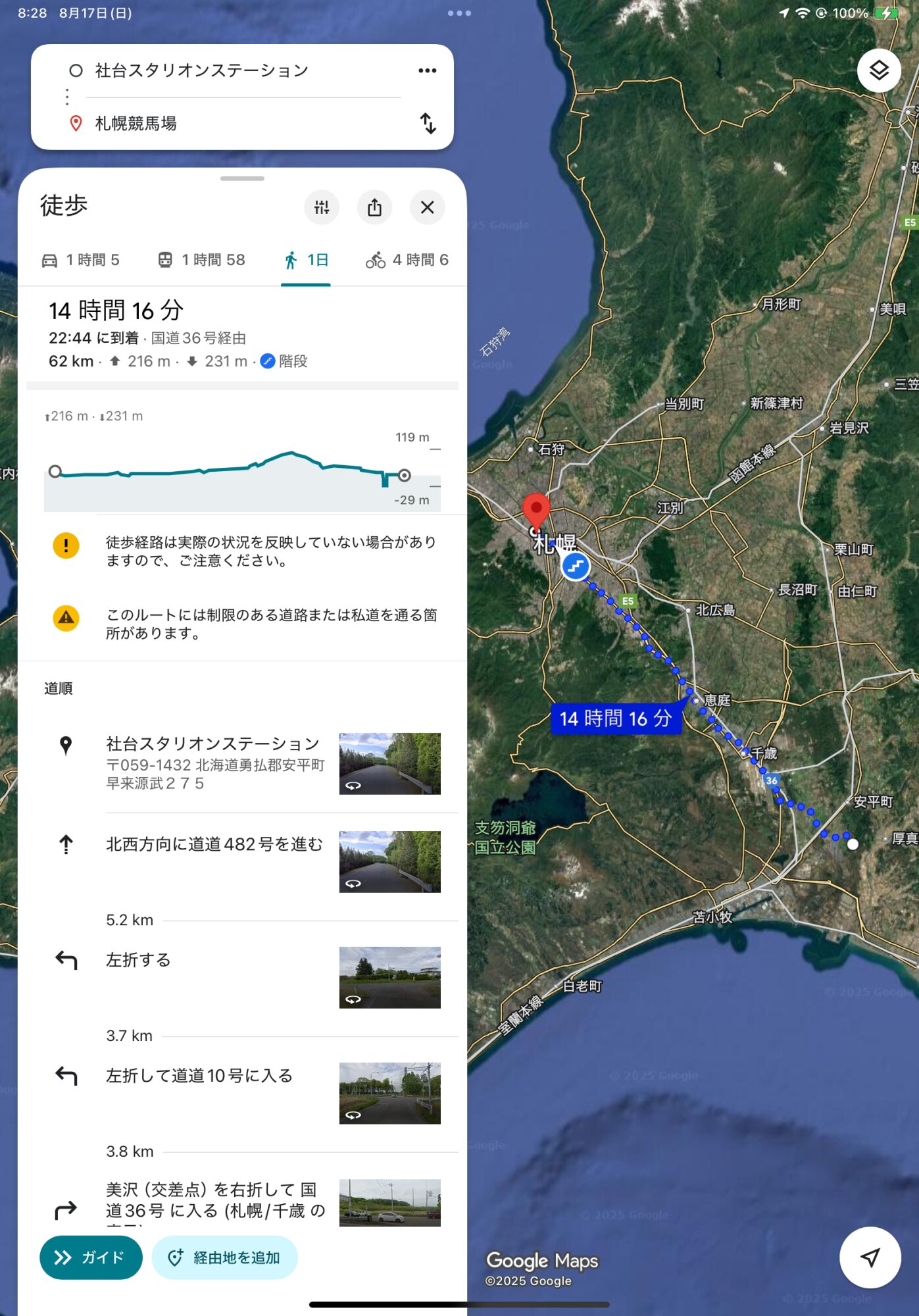Tap the yellow exclamation caution icon

pyautogui.click(x=66, y=545)
